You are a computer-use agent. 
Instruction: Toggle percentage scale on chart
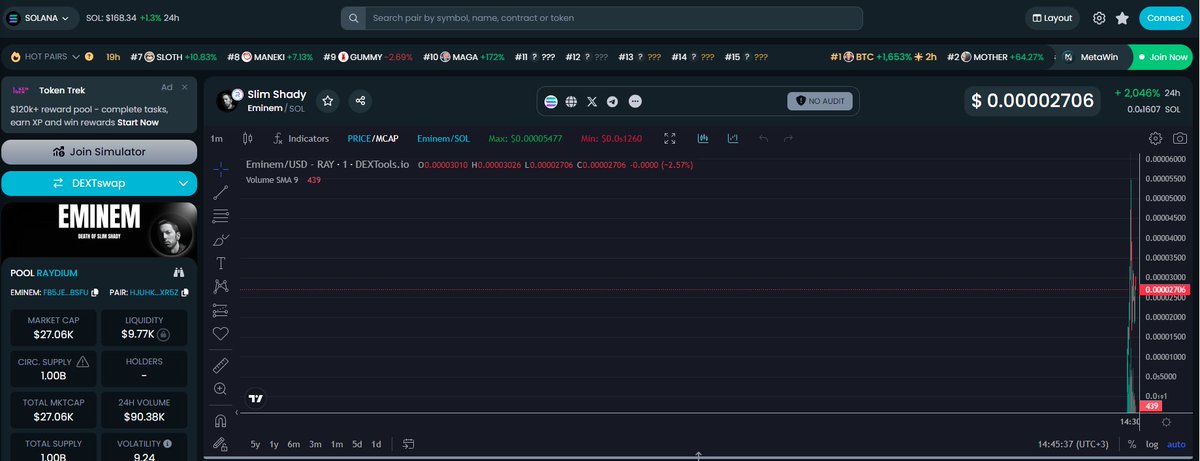pyautogui.click(x=1132, y=444)
